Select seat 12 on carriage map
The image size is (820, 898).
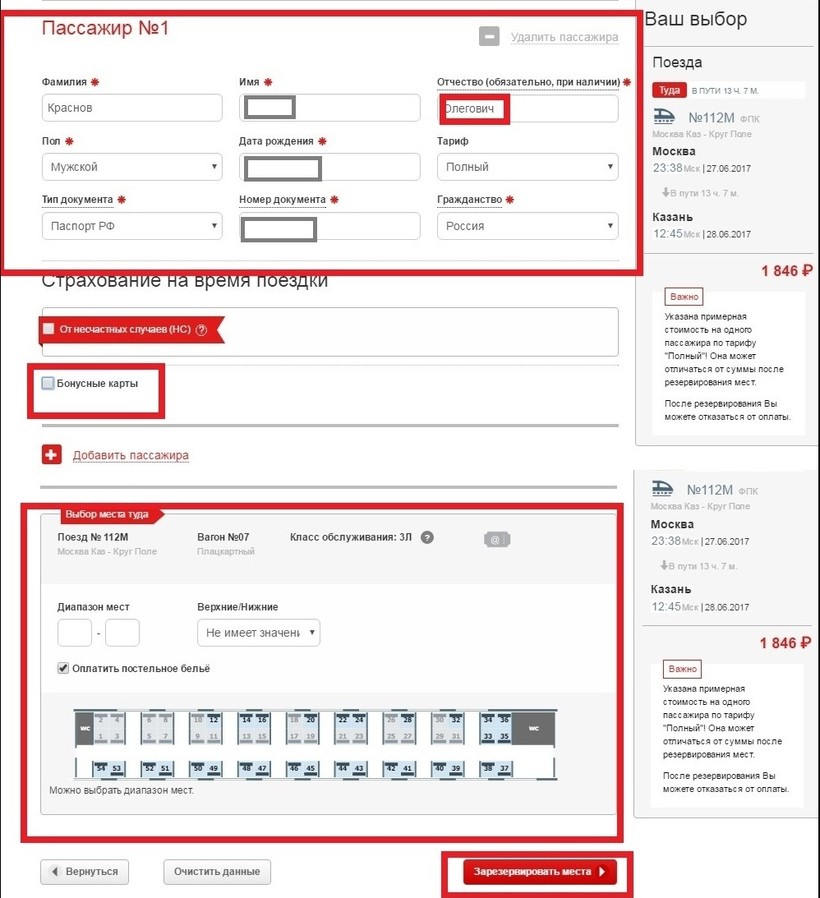click(214, 719)
